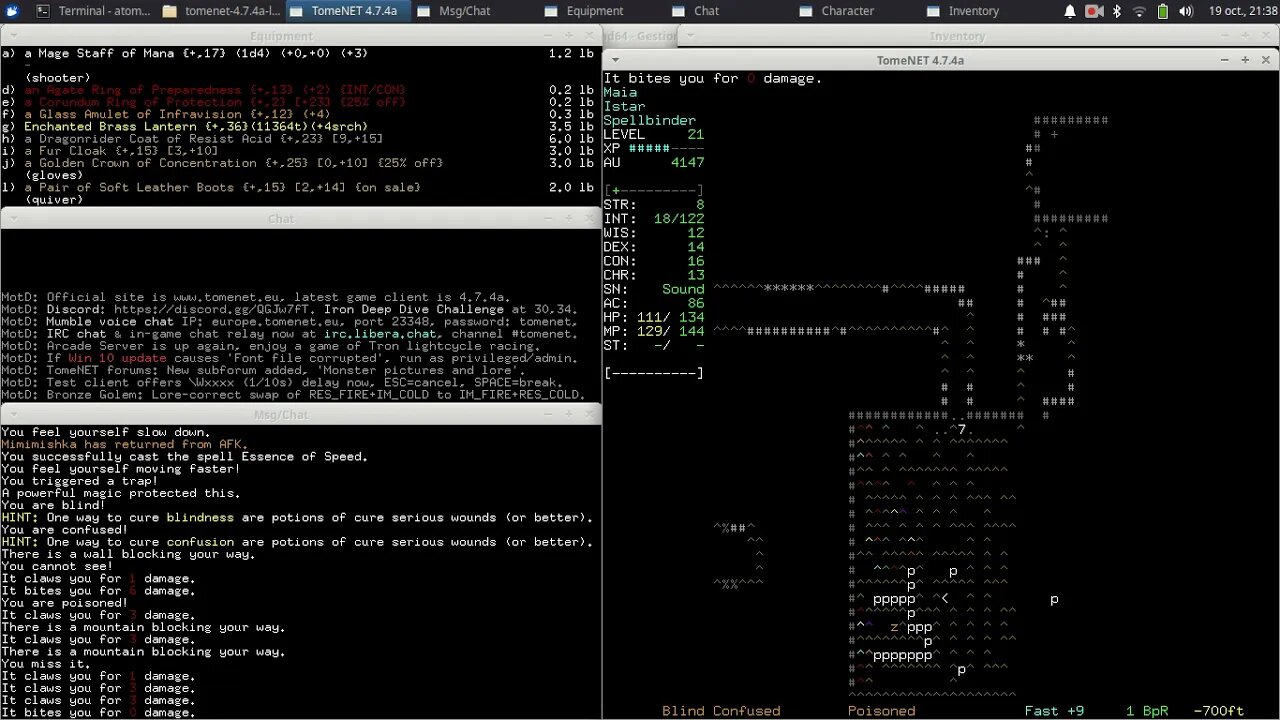Activate the TomeNET 4.7.4a taskbar item
This screenshot has width=1280, height=720.
tap(346, 11)
